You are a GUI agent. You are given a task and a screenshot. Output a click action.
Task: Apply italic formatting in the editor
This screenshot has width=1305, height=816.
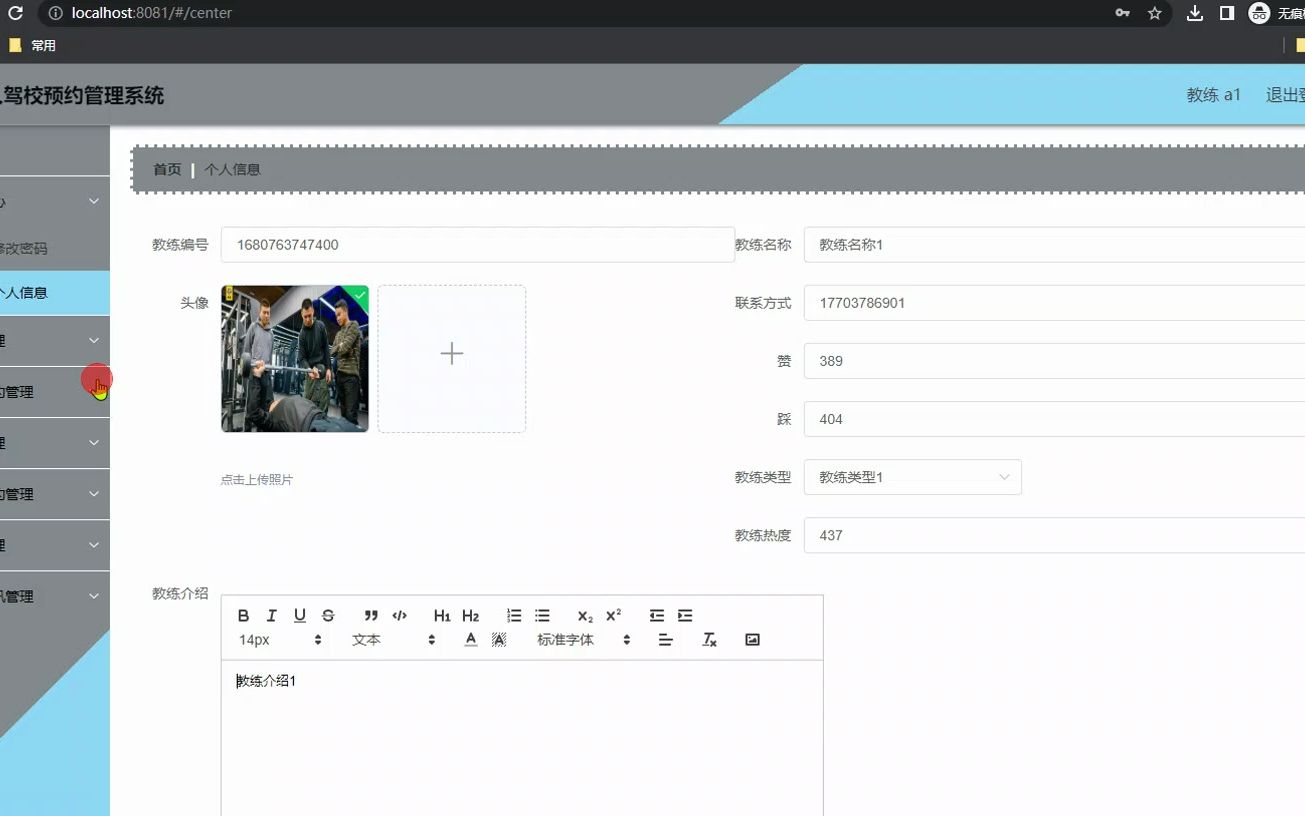(271, 615)
